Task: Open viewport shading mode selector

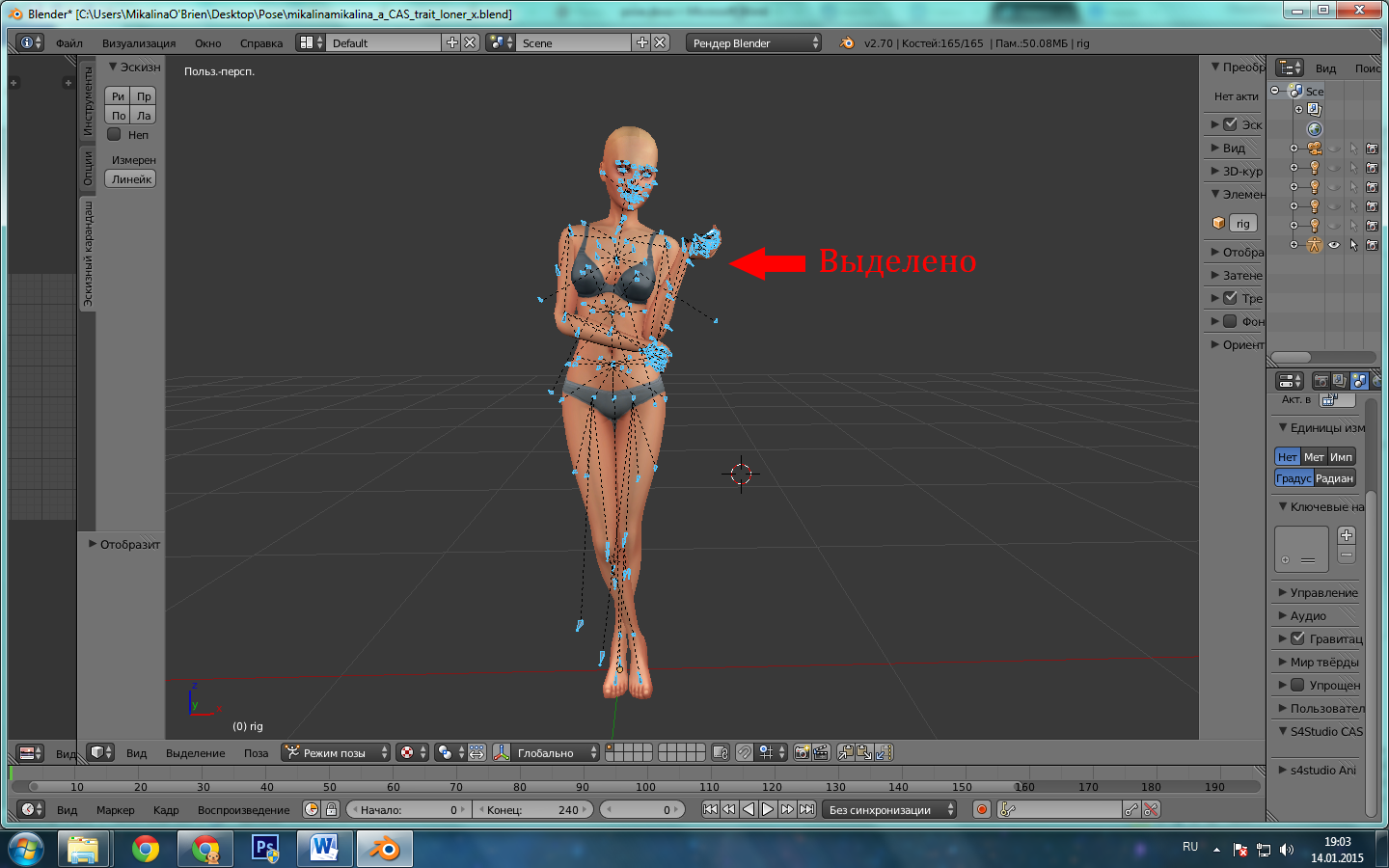Action: pyautogui.click(x=412, y=752)
